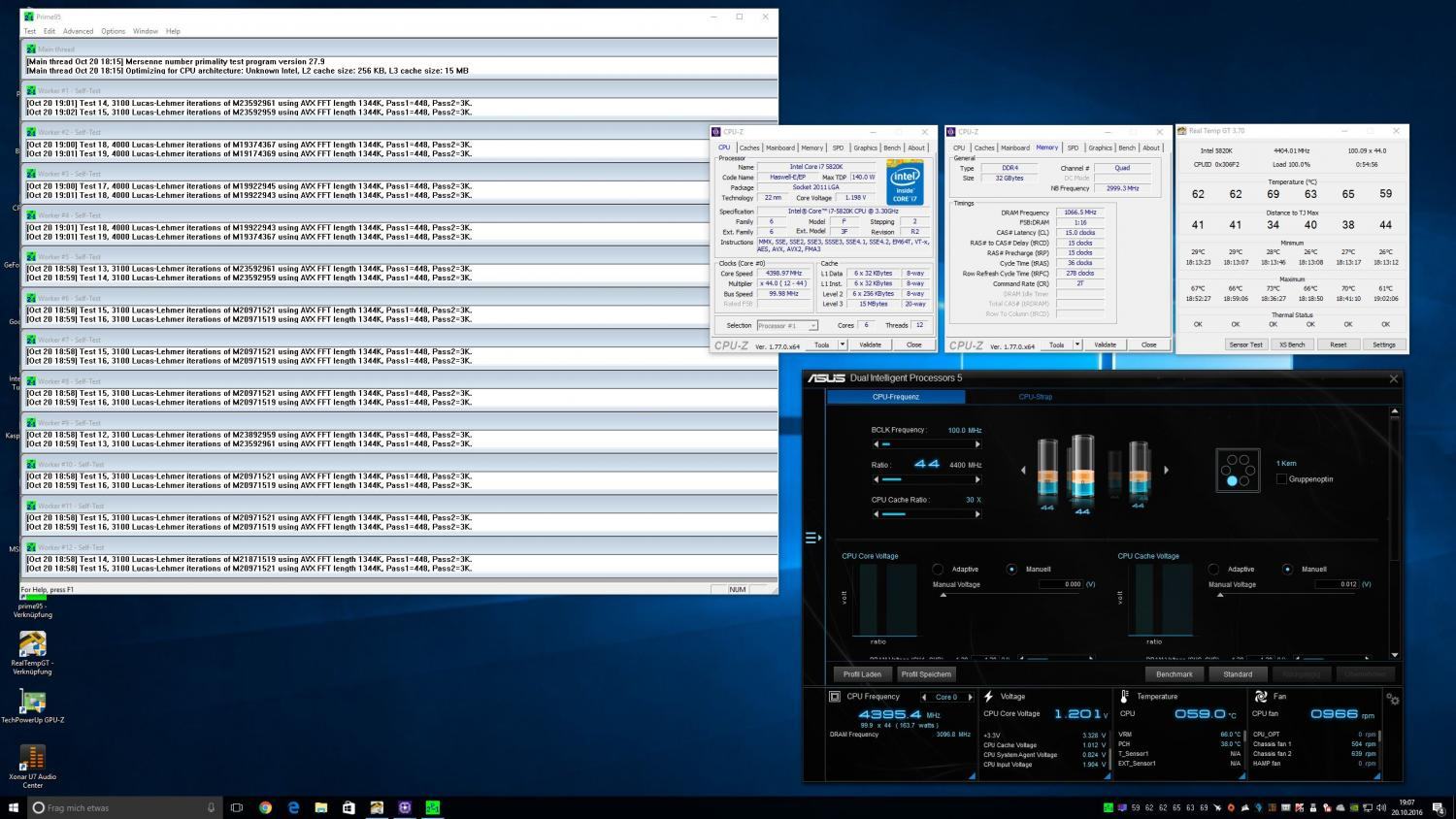
Task: Click the Cortana microphone icon
Action: pyautogui.click(x=211, y=807)
